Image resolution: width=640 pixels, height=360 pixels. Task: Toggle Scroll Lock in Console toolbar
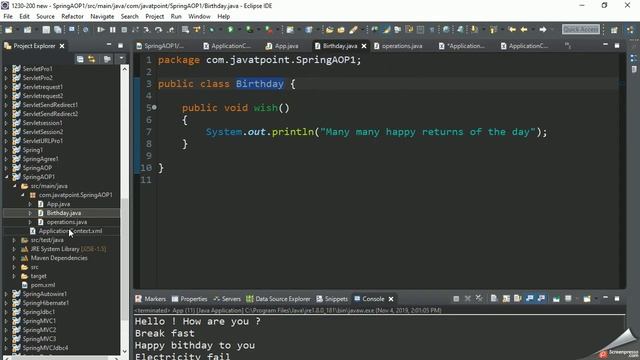tap(506, 299)
